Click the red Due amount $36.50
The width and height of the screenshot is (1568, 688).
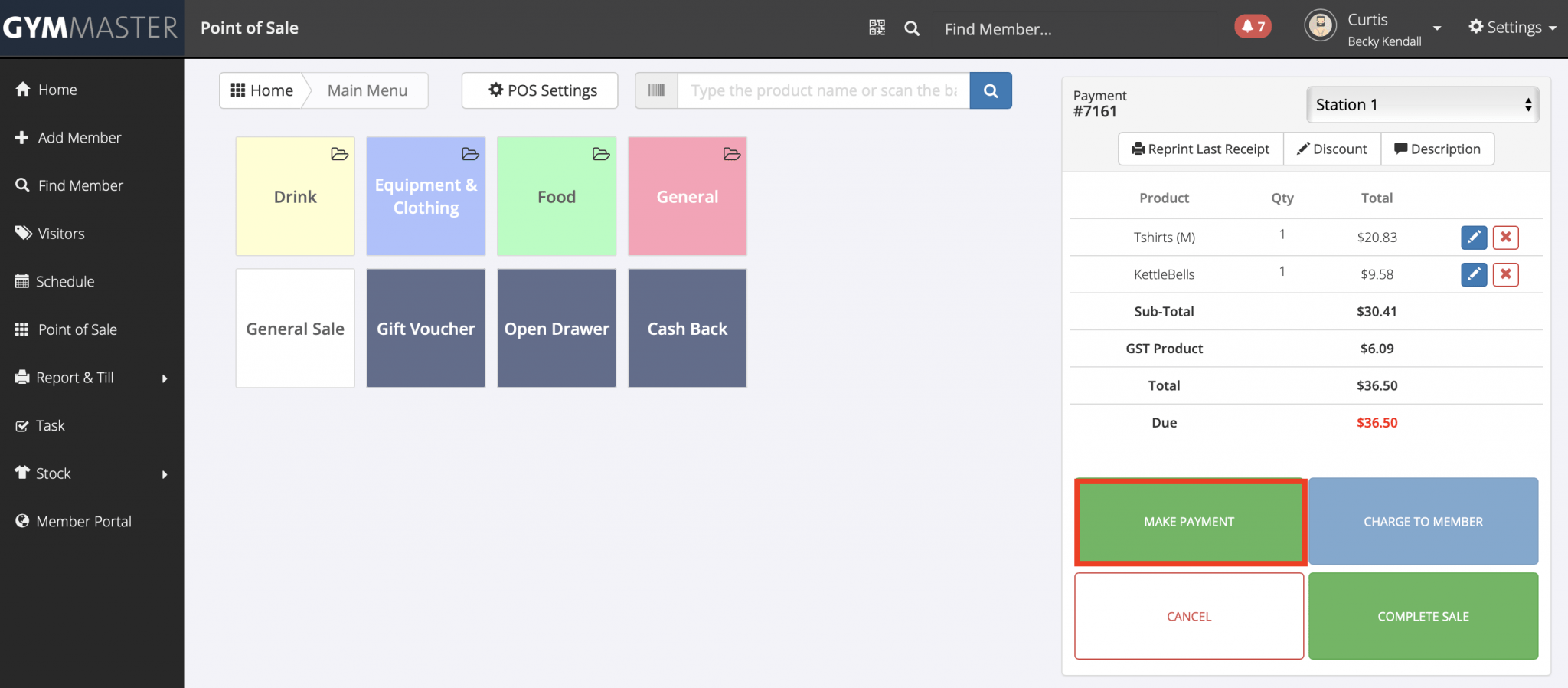pyautogui.click(x=1377, y=423)
